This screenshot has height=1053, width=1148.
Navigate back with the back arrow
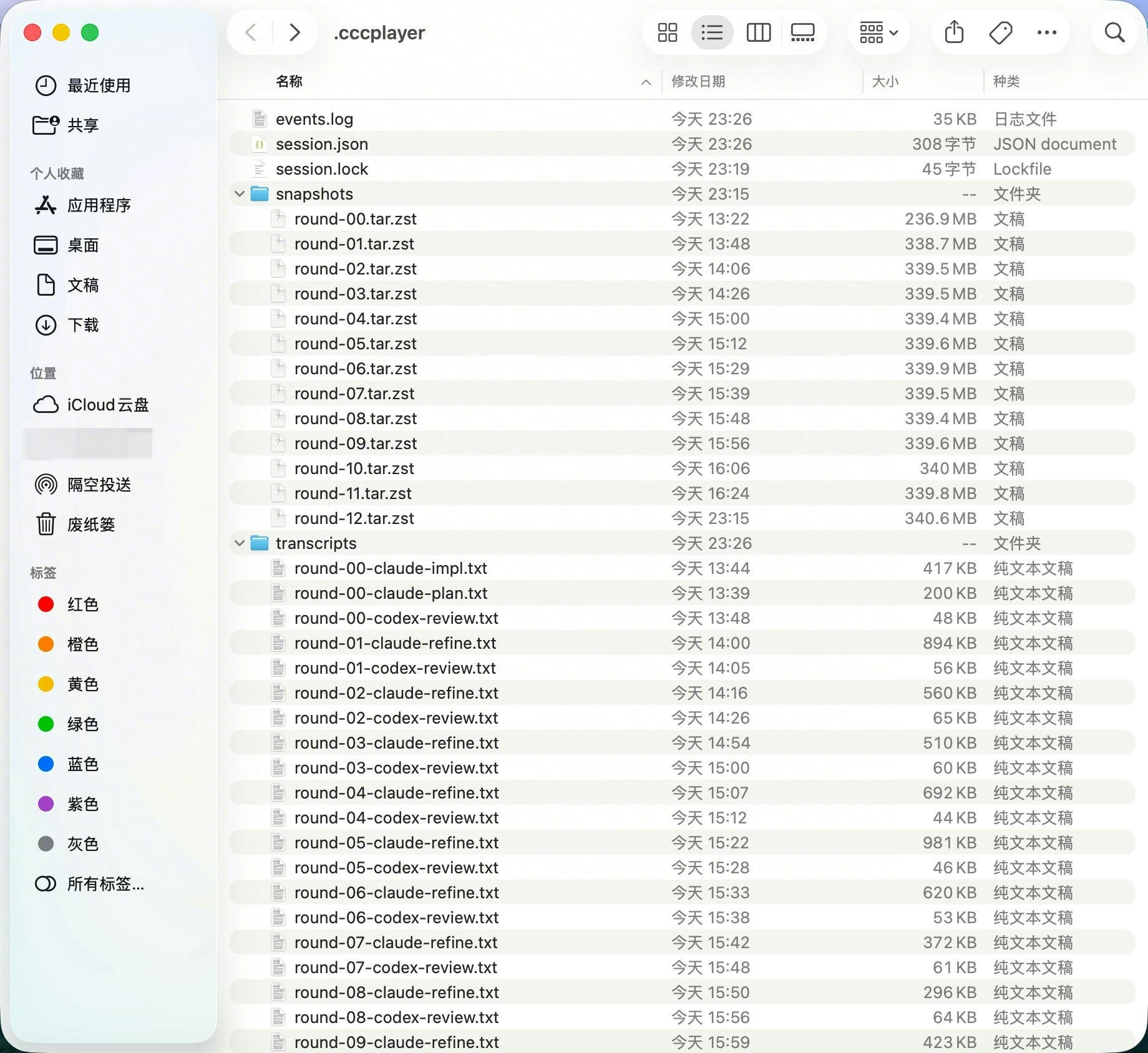tap(250, 32)
